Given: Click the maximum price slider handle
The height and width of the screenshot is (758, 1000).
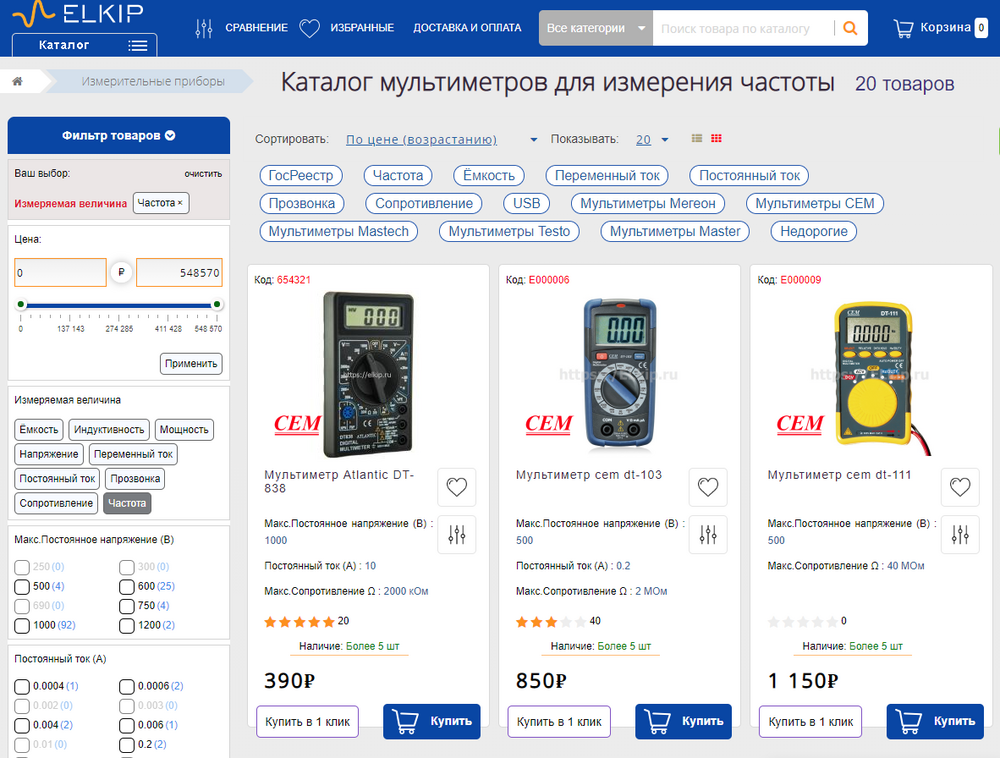Looking at the screenshot, I should click(216, 306).
